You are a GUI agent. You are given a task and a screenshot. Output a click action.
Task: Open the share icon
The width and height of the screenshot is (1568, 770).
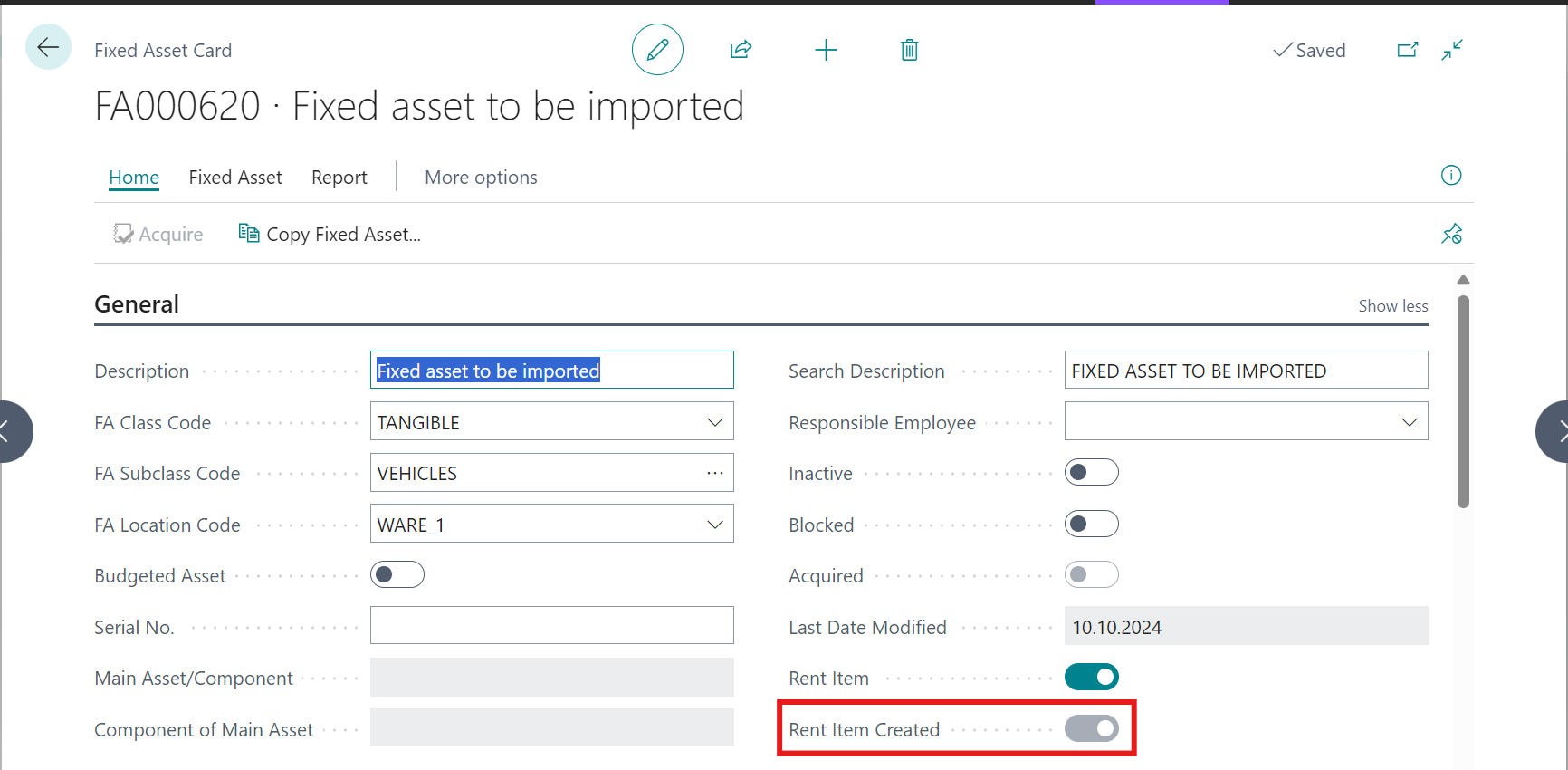click(x=741, y=50)
